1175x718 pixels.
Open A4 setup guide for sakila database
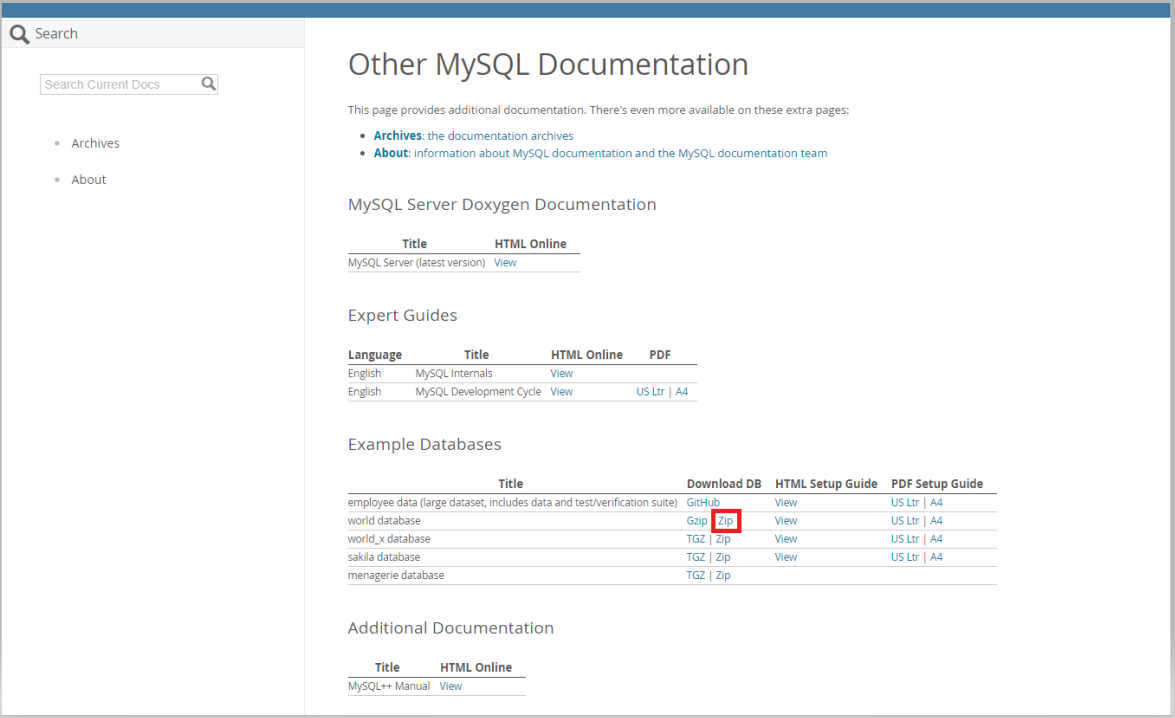pos(936,558)
